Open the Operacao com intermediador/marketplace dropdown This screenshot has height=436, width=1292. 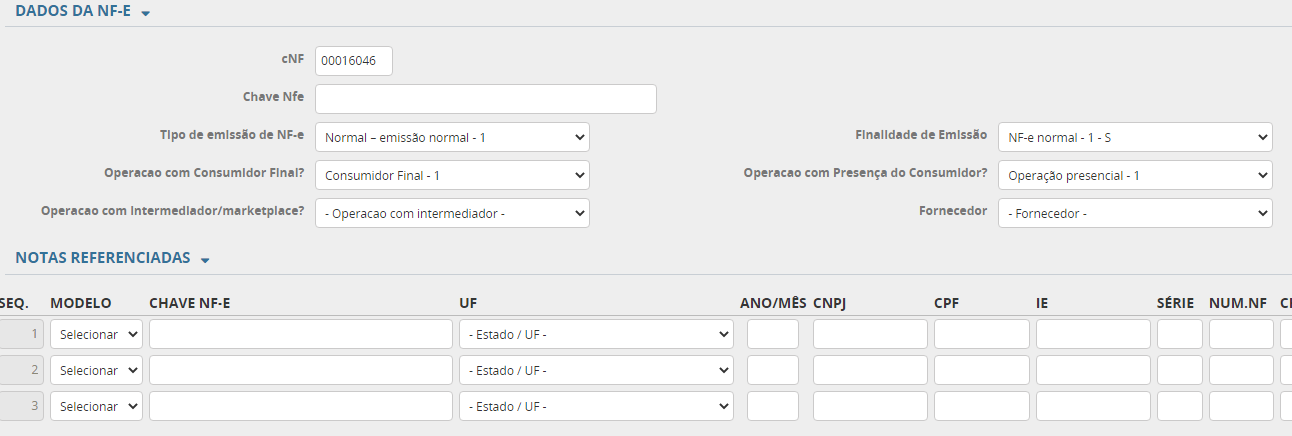coord(452,213)
